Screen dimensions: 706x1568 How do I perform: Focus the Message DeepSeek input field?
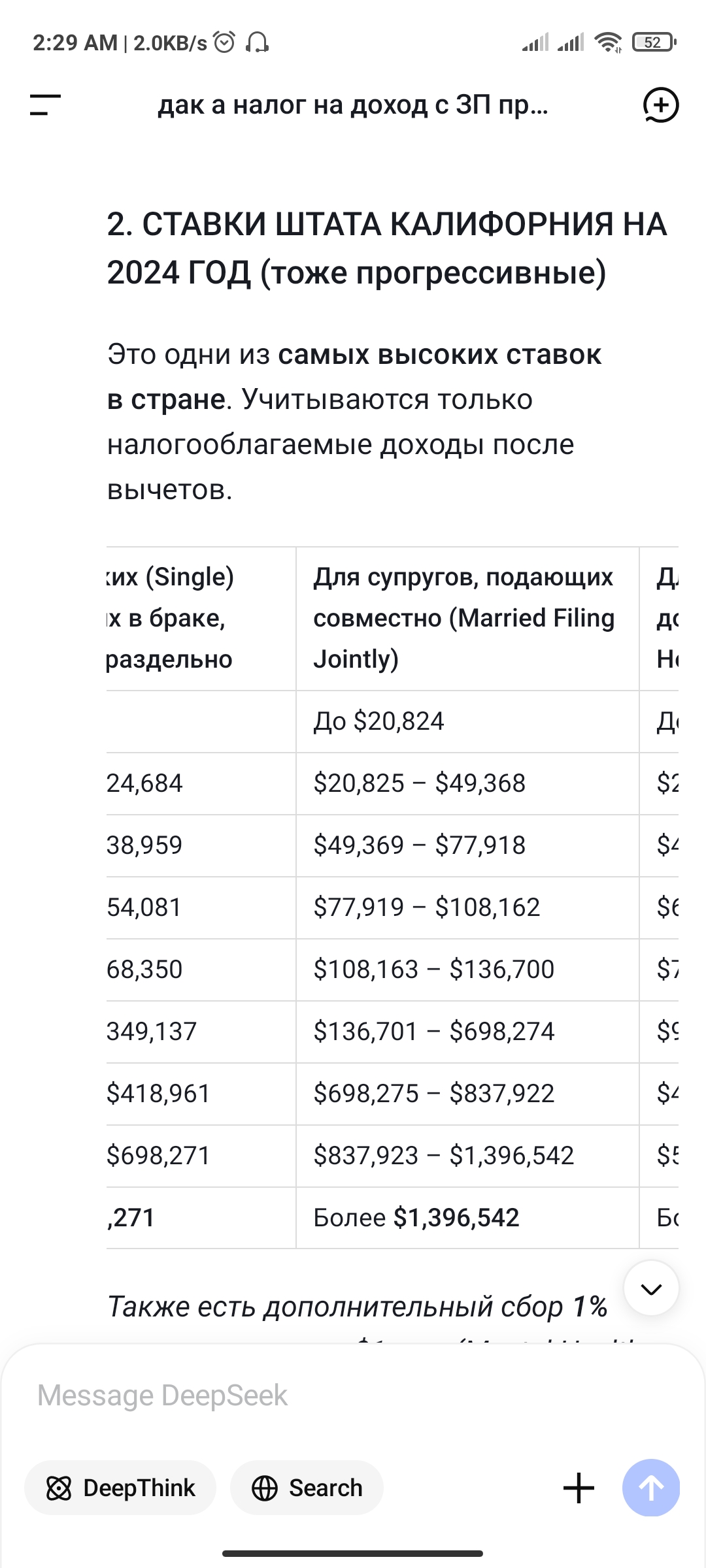[x=353, y=1396]
